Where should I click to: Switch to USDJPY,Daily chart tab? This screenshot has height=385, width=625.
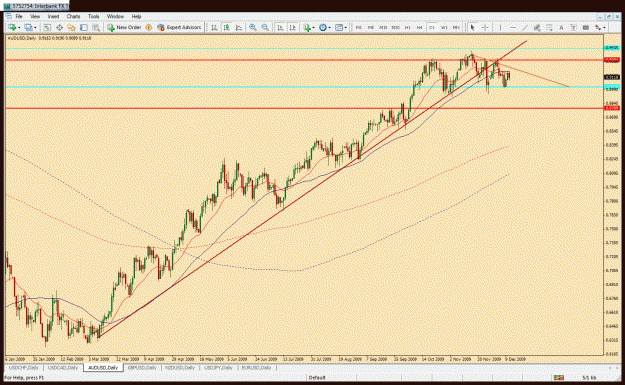pyautogui.click(x=218, y=368)
